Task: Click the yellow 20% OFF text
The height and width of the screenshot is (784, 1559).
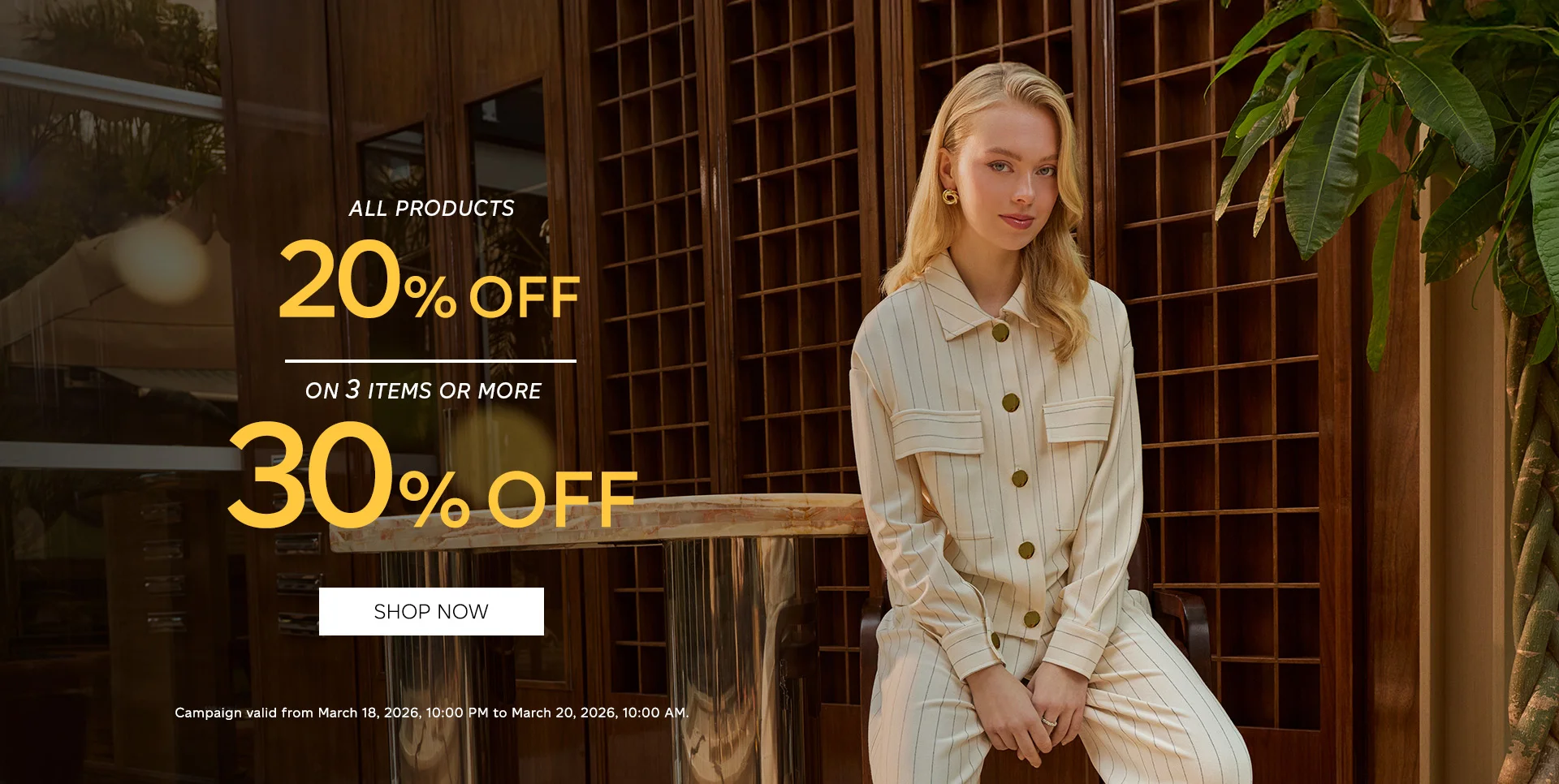Action: tap(429, 280)
